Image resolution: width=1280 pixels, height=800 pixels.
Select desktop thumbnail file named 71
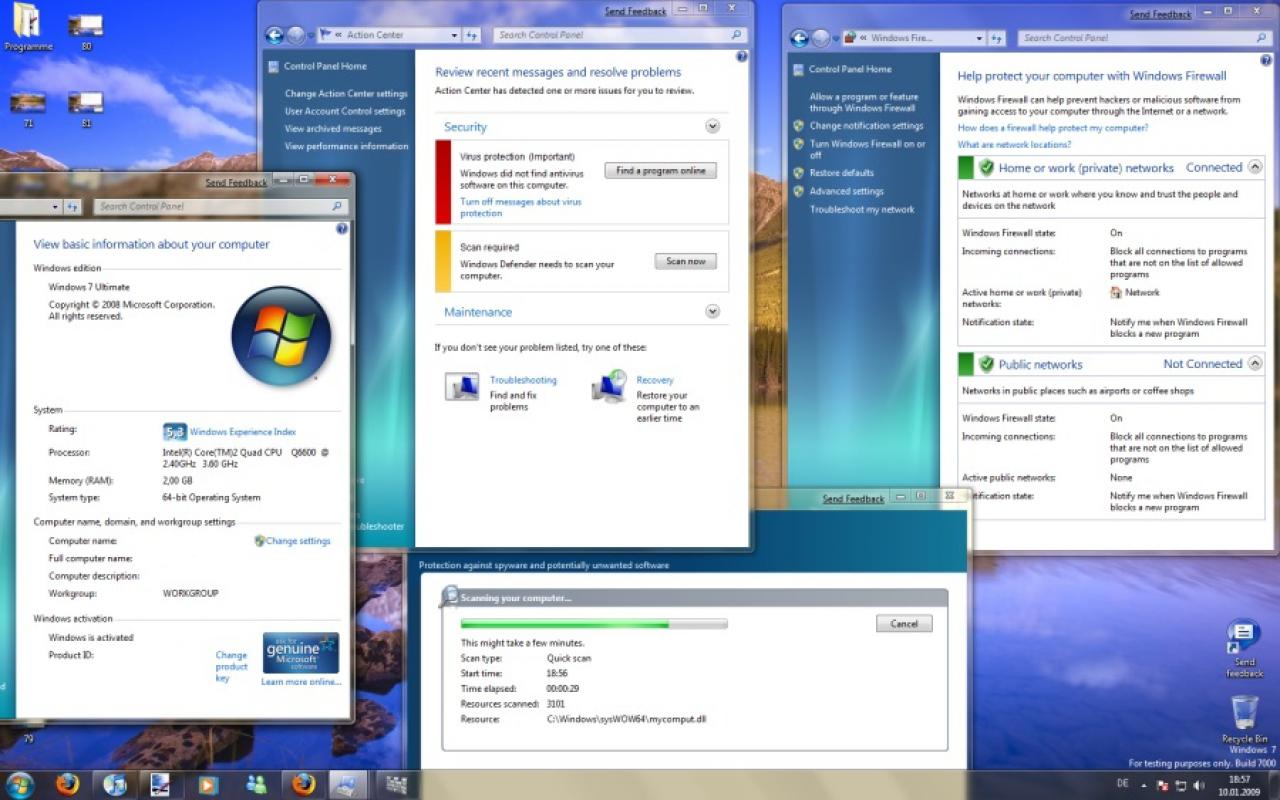pos(28,108)
